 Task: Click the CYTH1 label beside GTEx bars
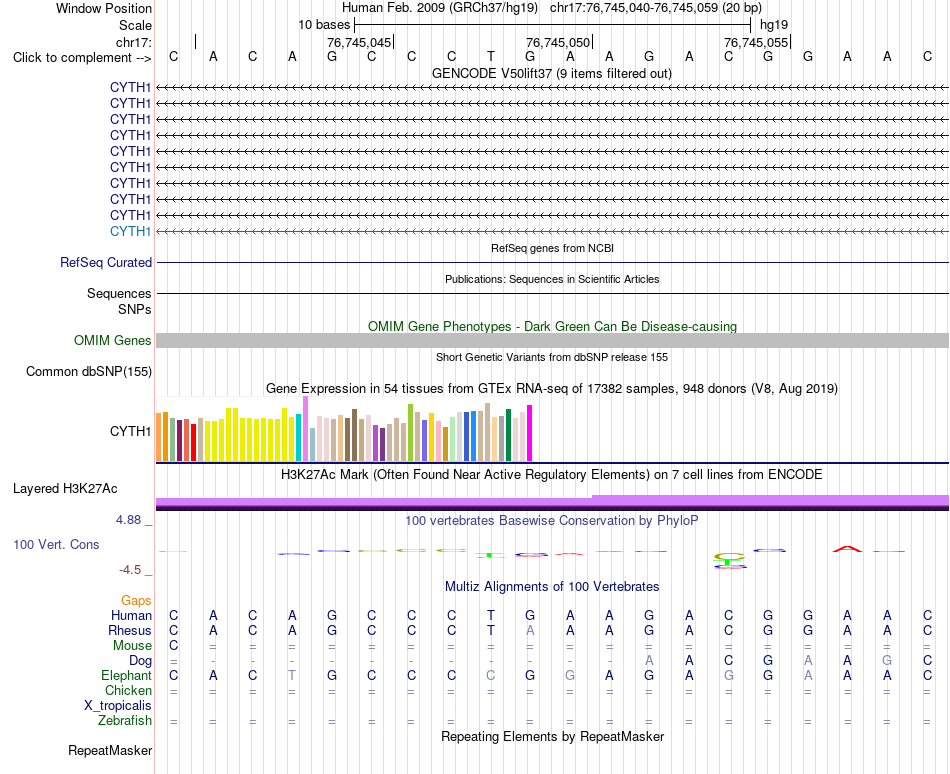(x=130, y=432)
